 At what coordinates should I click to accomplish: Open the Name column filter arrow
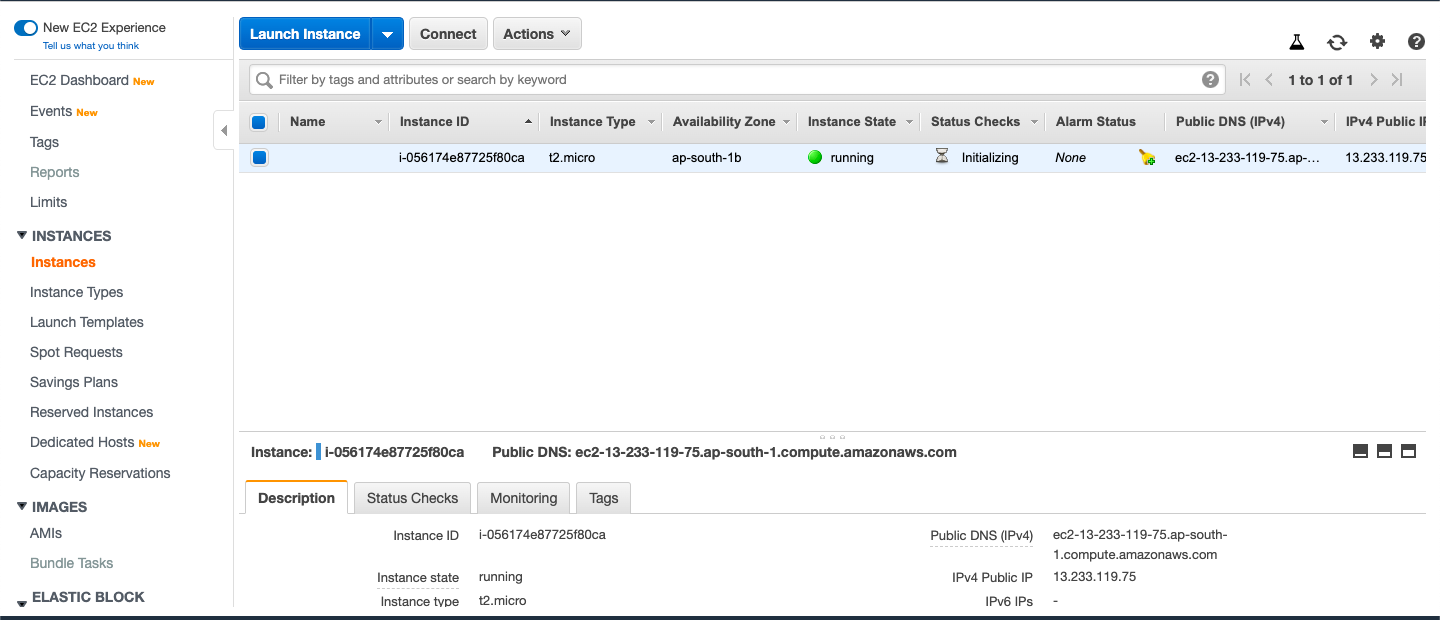tap(378, 122)
